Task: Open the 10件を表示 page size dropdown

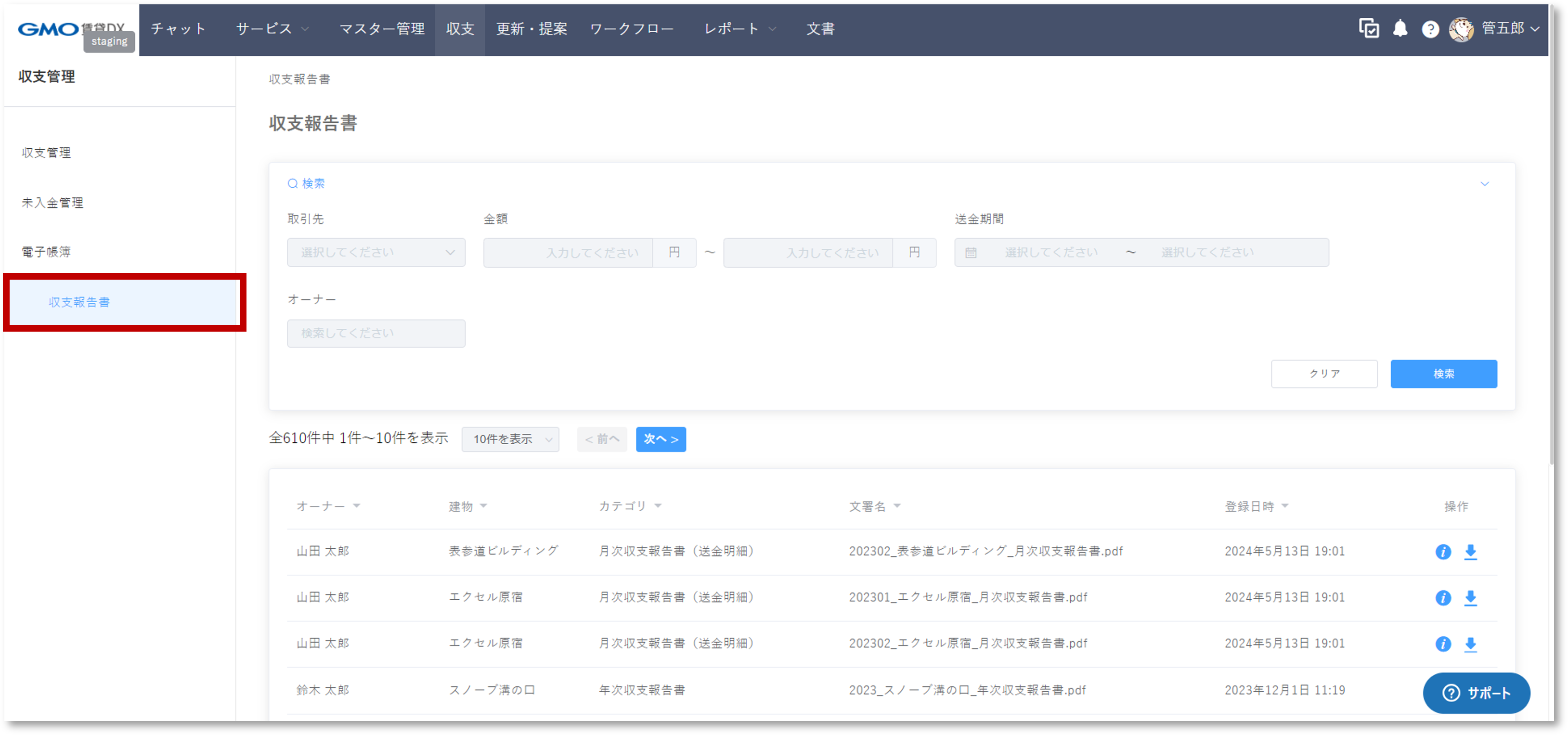Action: click(x=510, y=439)
